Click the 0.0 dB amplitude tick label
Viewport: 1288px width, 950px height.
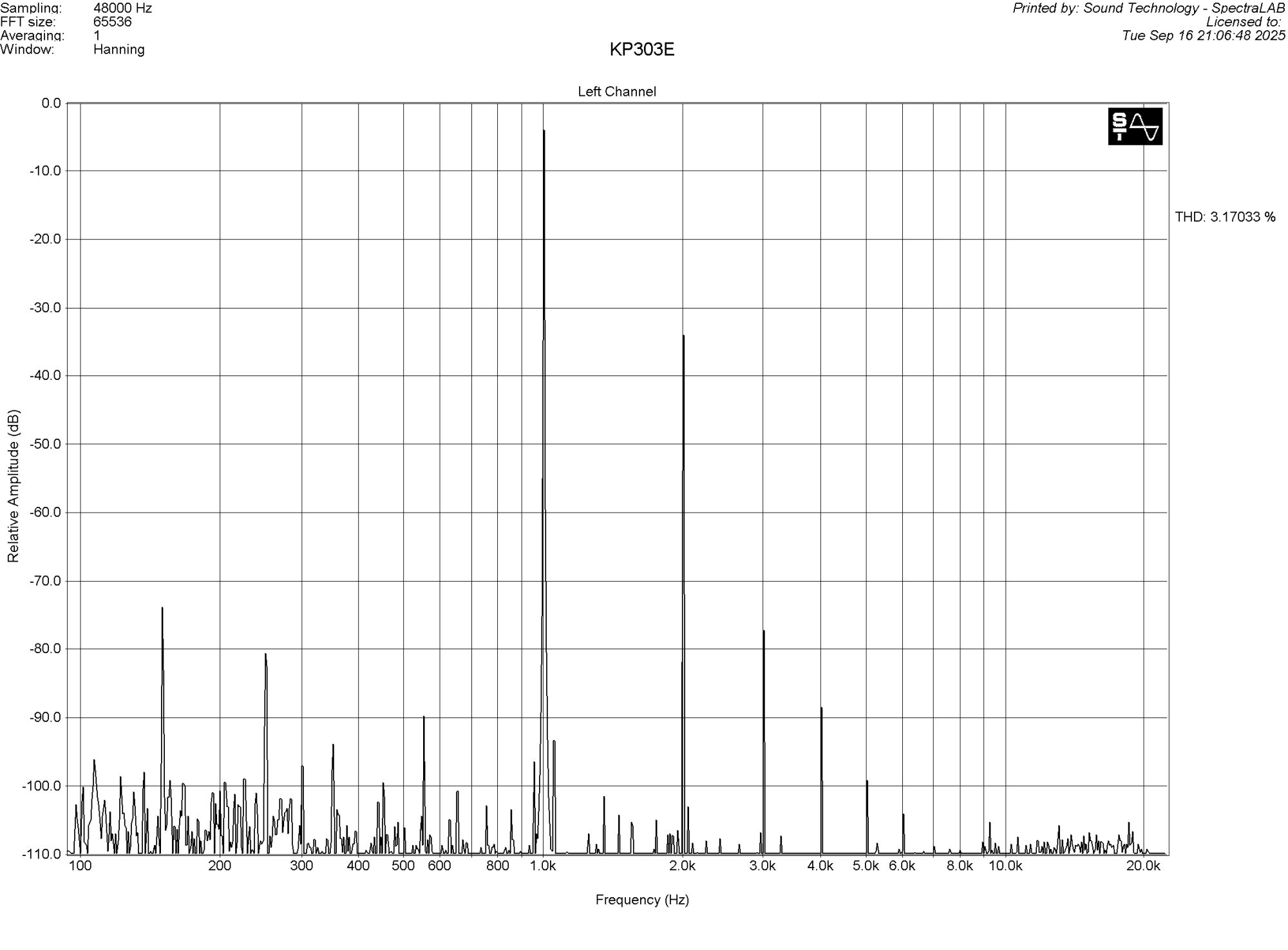coord(51,104)
